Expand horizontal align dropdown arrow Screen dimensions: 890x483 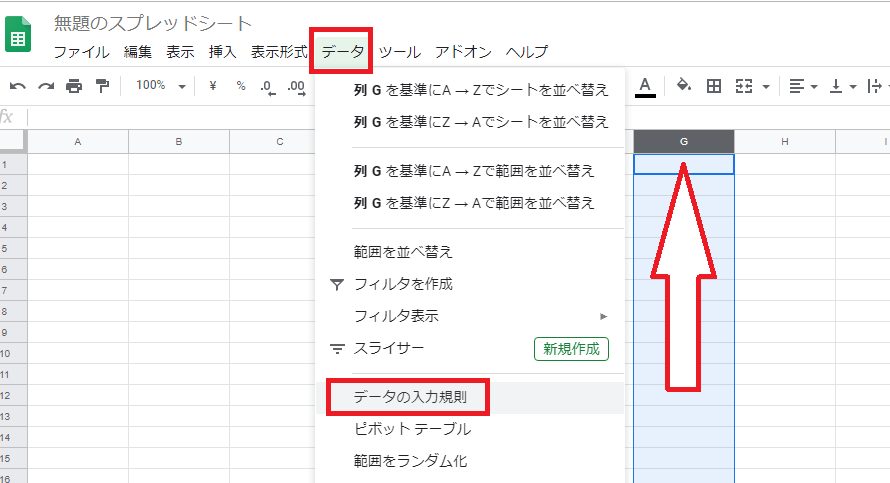[814, 87]
